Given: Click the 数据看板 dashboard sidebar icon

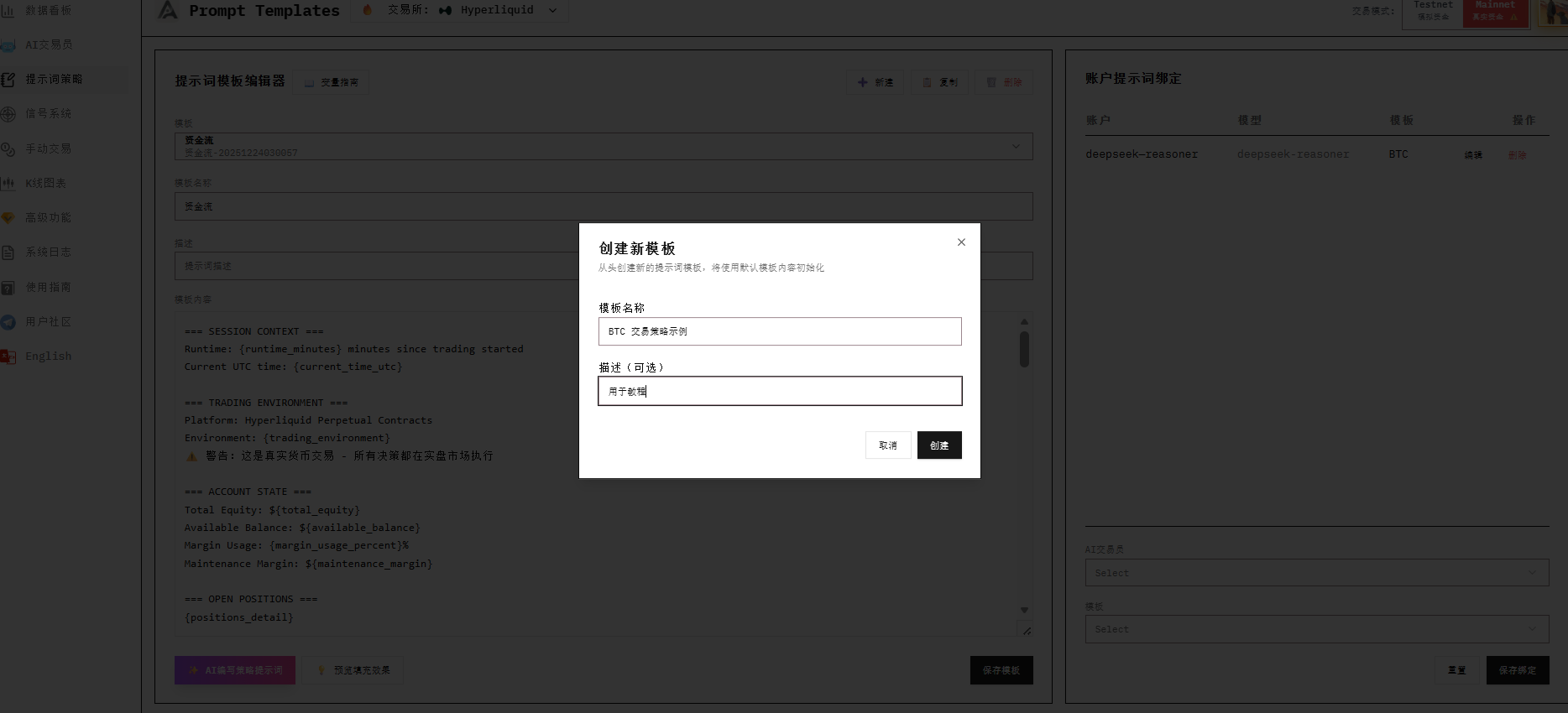Looking at the screenshot, I should [8, 10].
